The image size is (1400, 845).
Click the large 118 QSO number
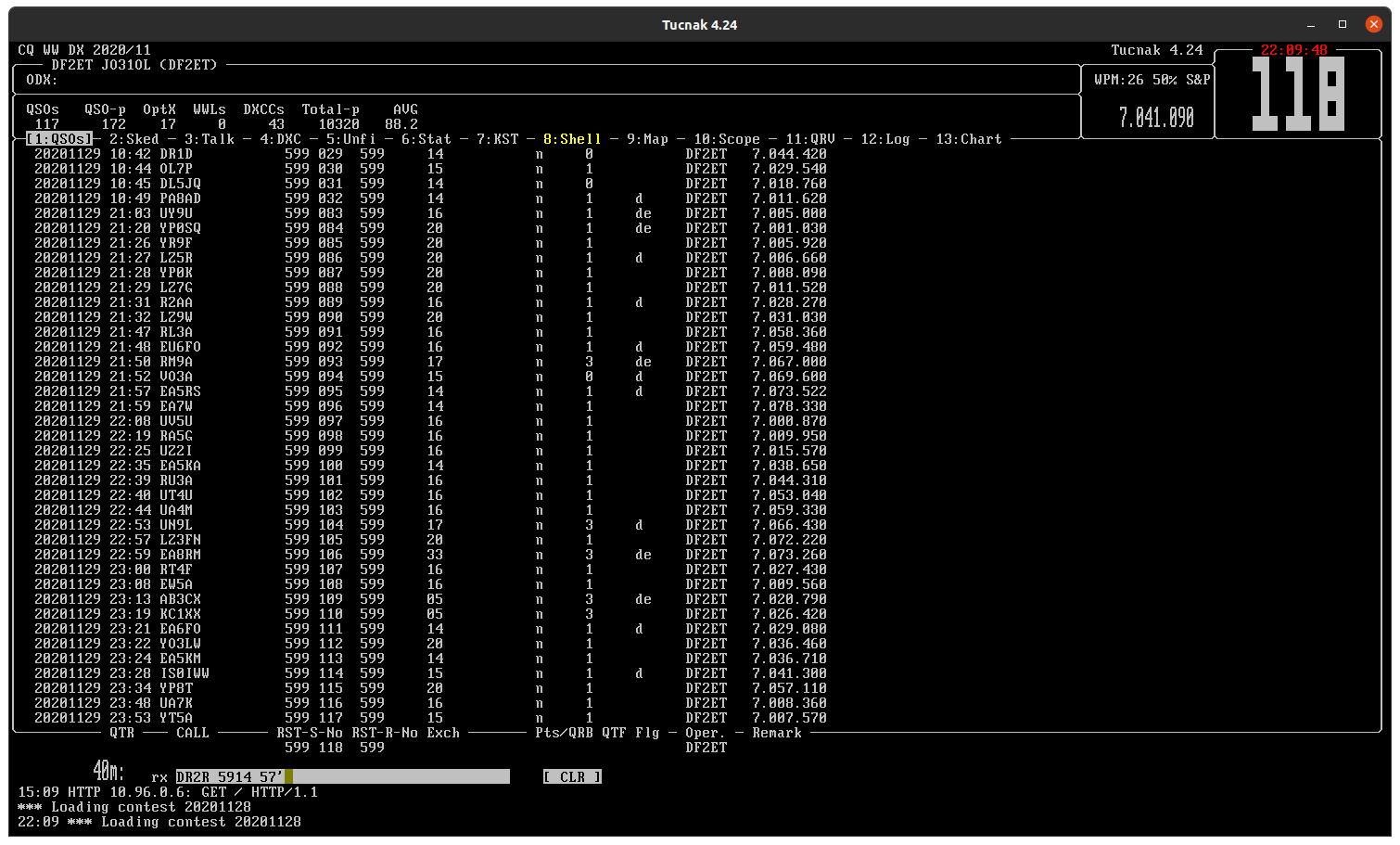(1298, 94)
